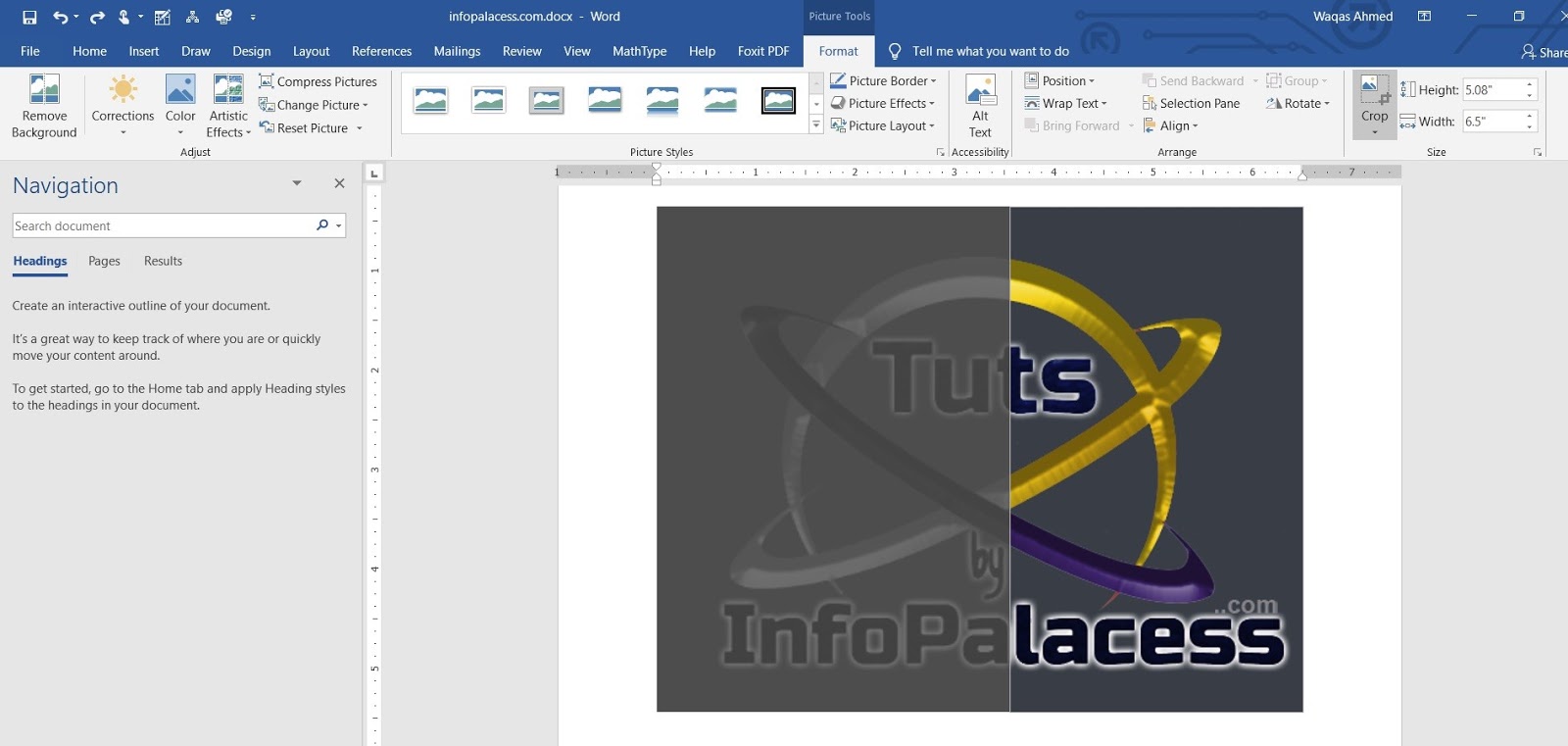Viewport: 1568px width, 746px height.
Task: Switch to the Draw tab
Action: tap(196, 51)
